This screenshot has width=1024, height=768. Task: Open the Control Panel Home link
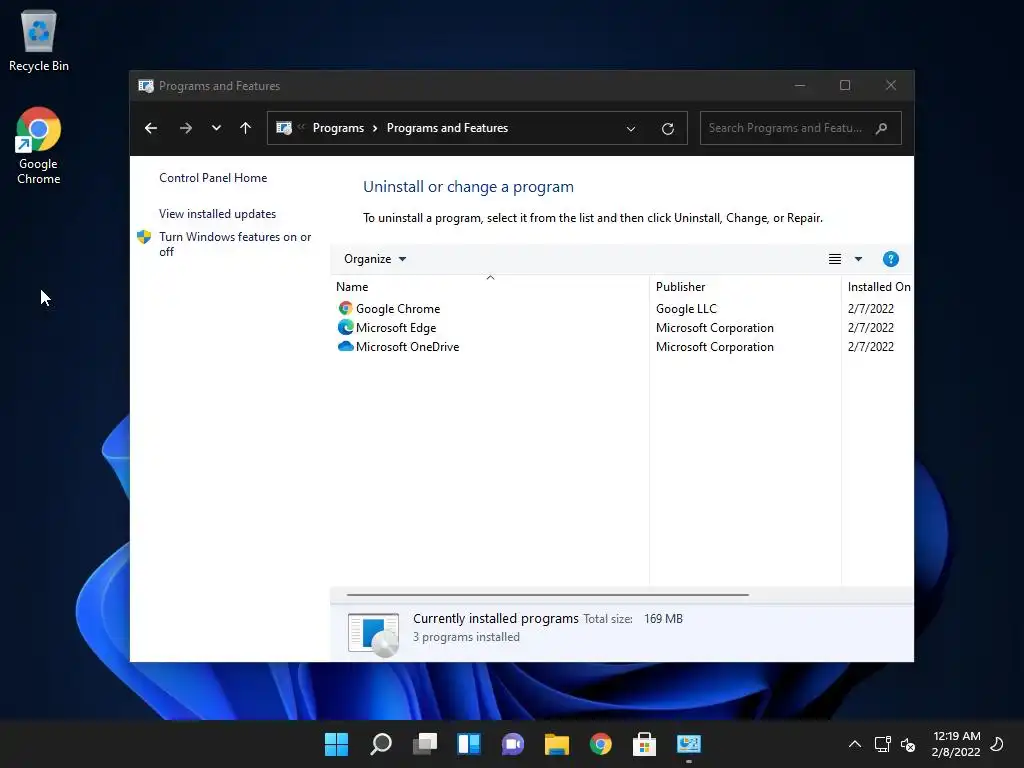click(x=213, y=178)
